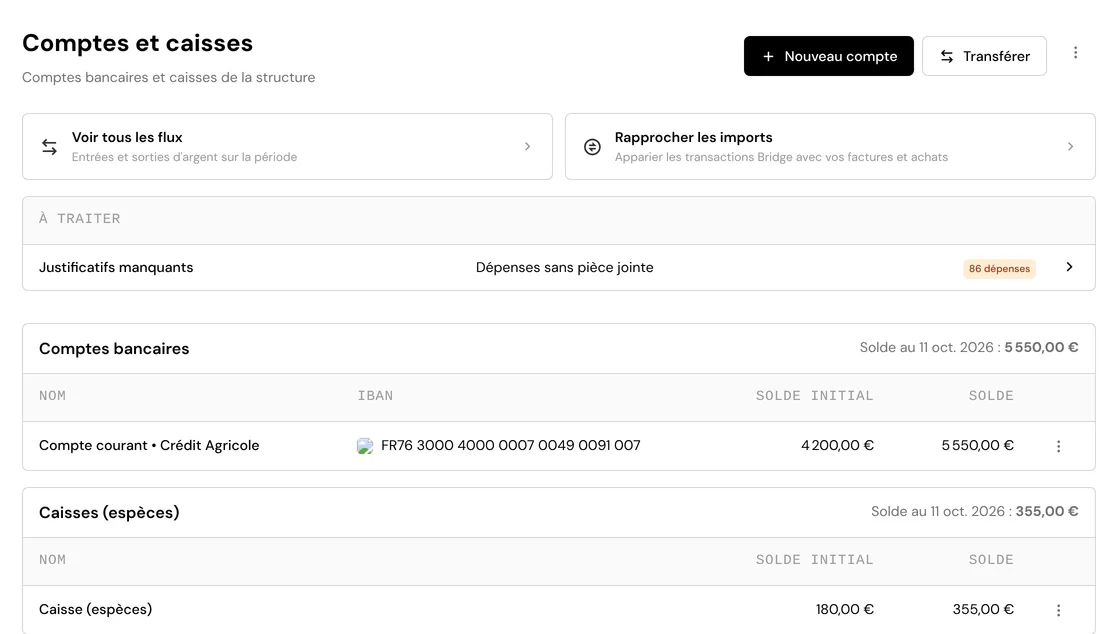The image size is (1120, 634).
Task: Click the 355,00 € balance in Caisse row
Action: (983, 610)
